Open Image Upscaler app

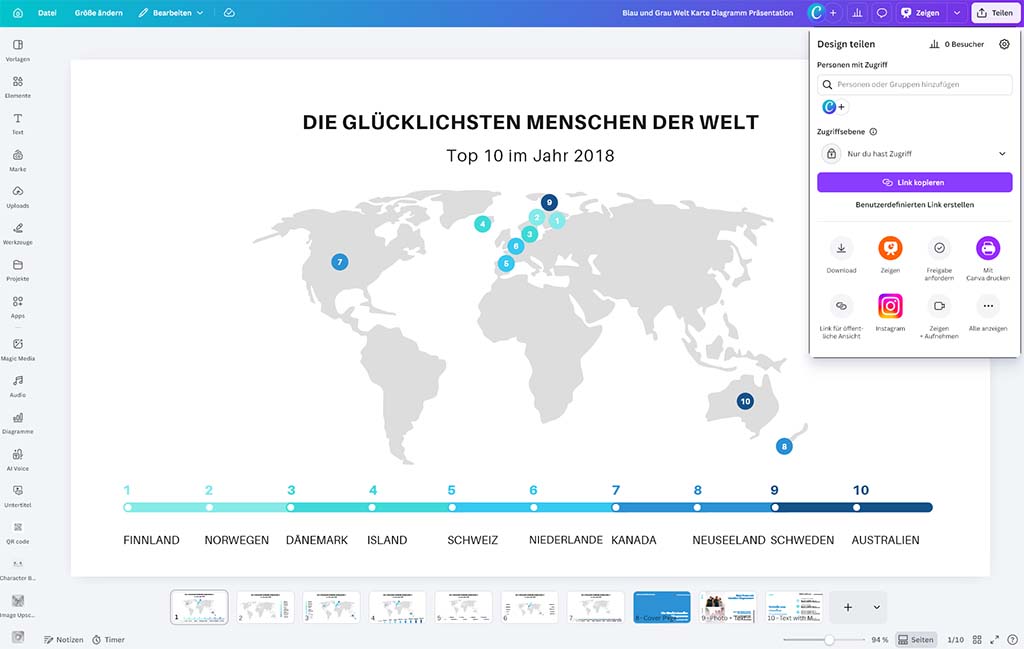click(18, 606)
